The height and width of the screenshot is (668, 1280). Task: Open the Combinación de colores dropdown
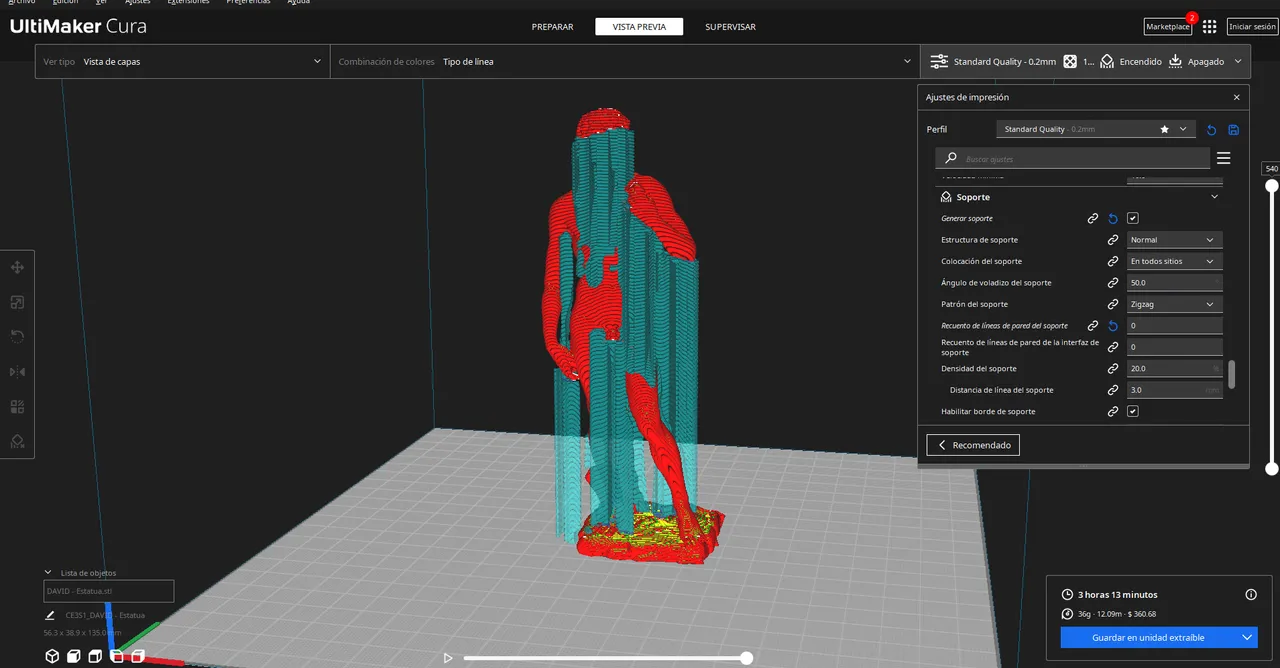click(x=624, y=61)
